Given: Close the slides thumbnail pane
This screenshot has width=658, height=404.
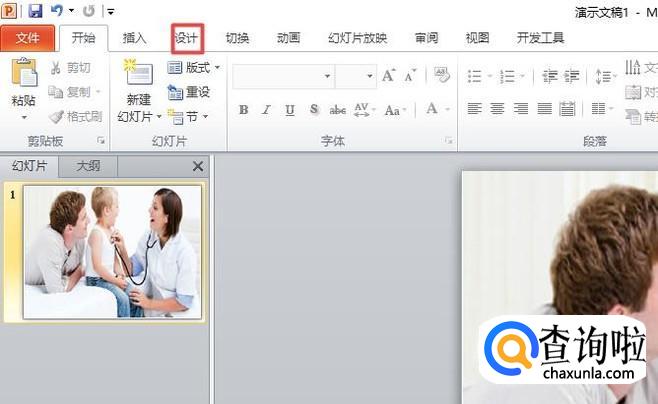Looking at the screenshot, I should pyautogui.click(x=198, y=167).
